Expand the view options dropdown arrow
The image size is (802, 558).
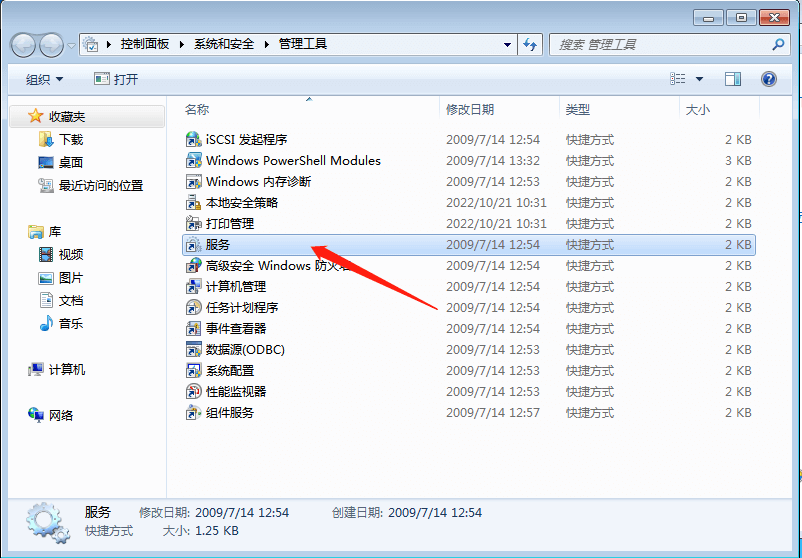[x=699, y=79]
